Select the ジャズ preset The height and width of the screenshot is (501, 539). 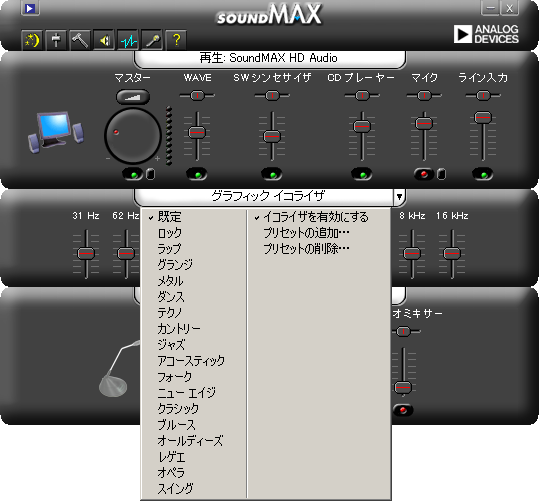click(194, 345)
